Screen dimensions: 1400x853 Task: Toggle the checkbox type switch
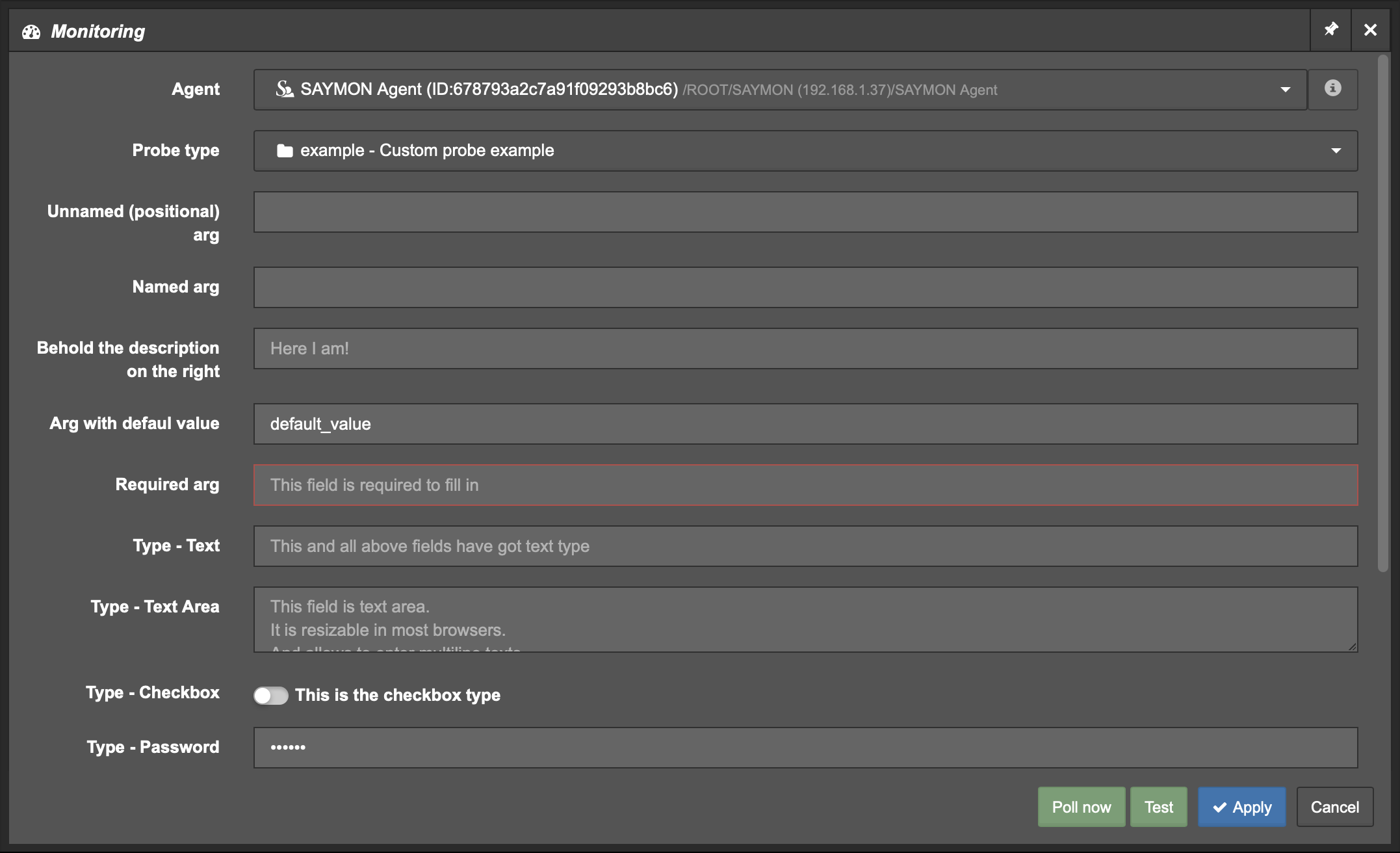click(270, 696)
